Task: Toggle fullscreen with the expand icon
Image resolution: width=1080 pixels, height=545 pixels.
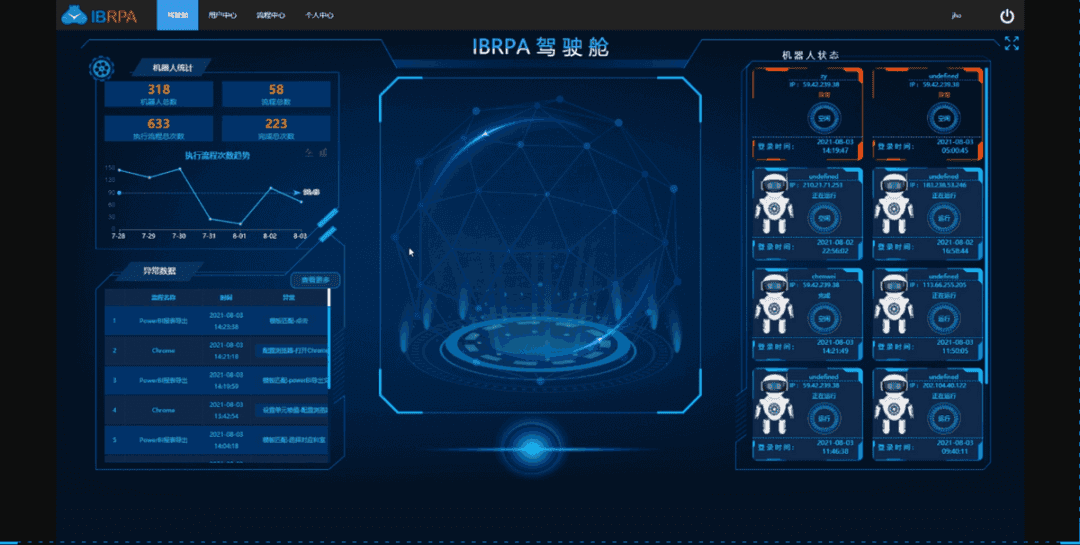Action: point(1011,43)
